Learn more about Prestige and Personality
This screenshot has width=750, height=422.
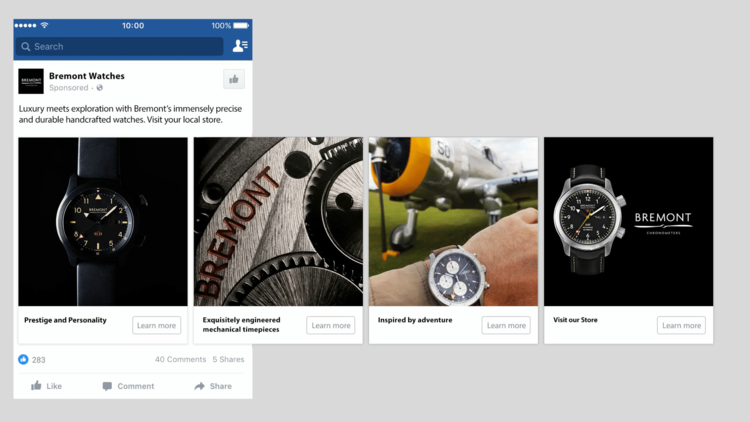156,325
